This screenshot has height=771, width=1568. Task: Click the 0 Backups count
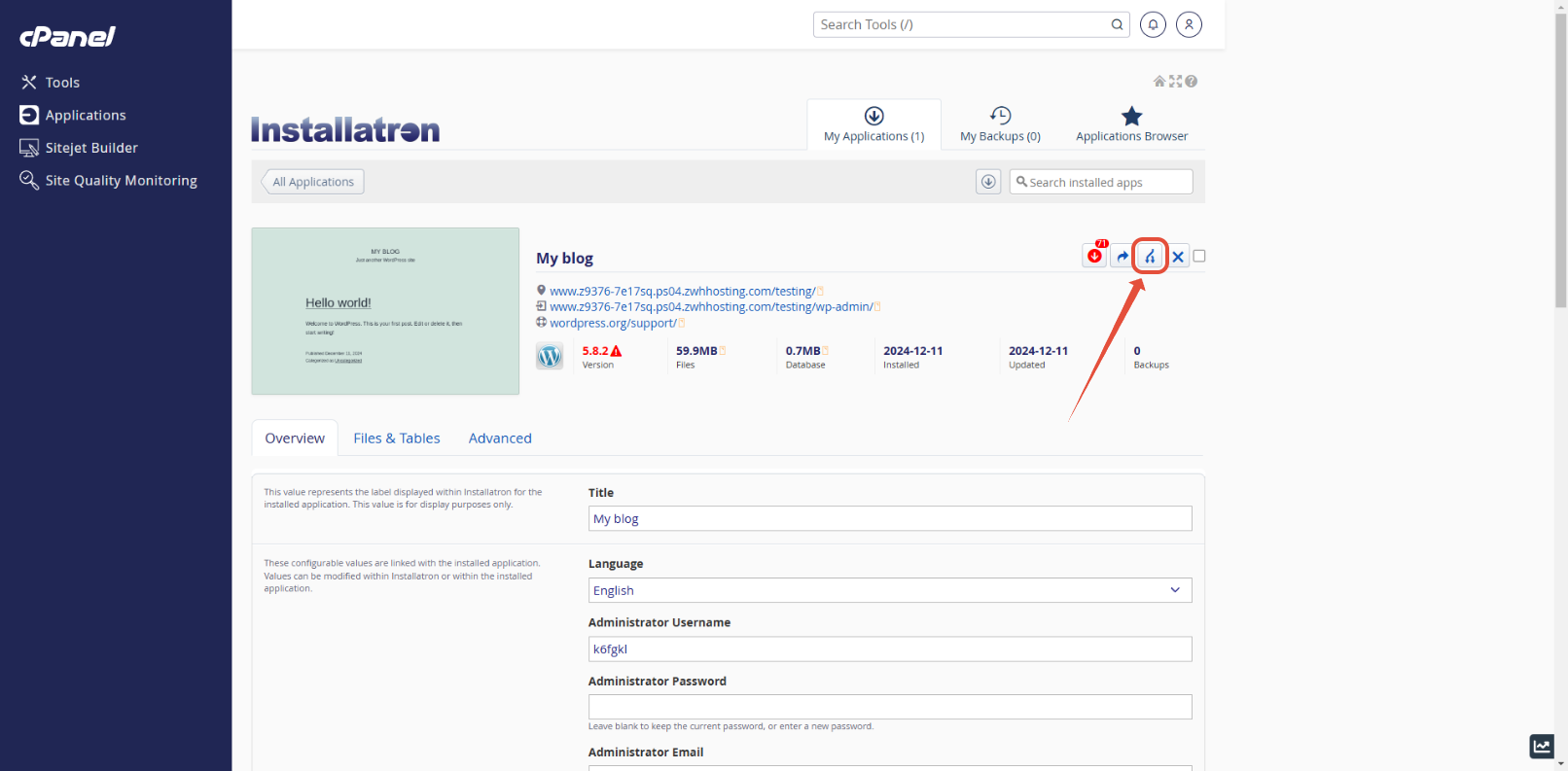[x=1137, y=351]
